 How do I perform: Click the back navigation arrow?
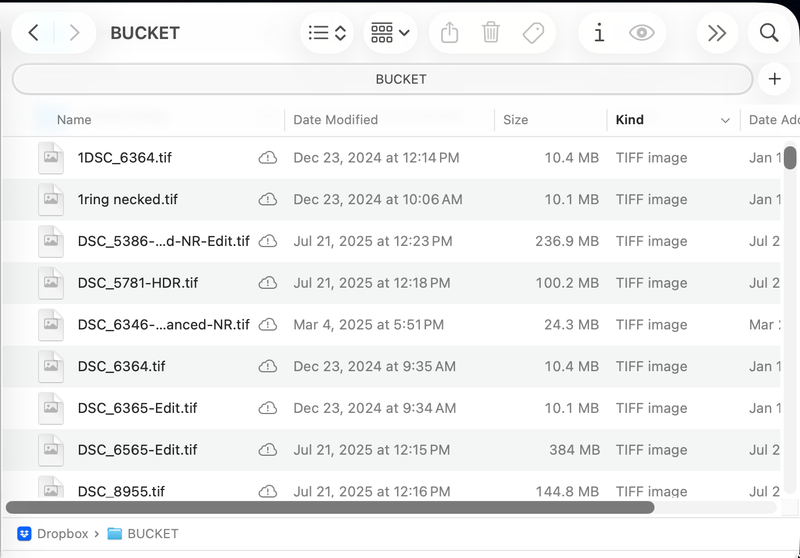(x=33, y=33)
